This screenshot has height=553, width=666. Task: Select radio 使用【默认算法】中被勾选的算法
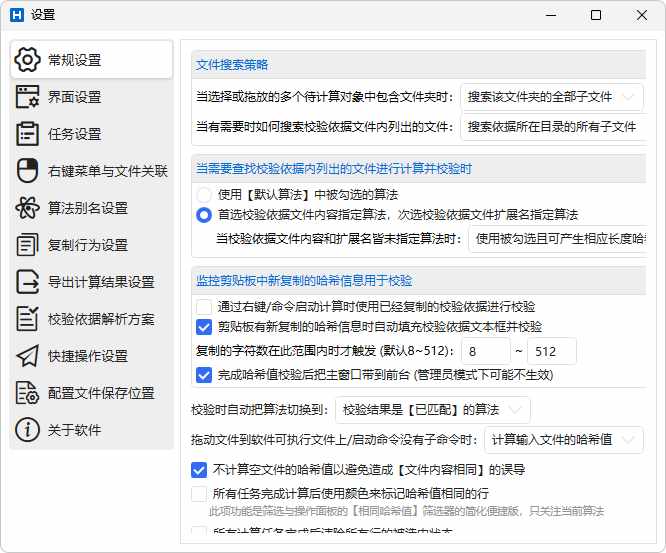pos(204,194)
